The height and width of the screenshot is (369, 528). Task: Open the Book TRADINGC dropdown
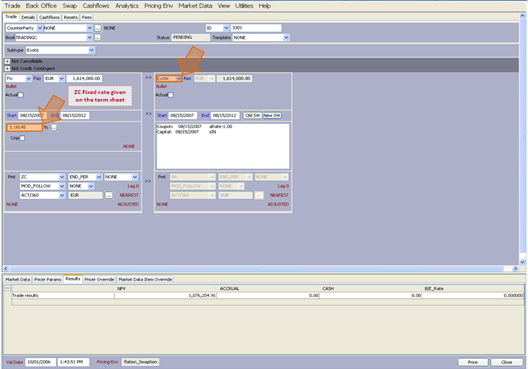pyautogui.click(x=89, y=37)
